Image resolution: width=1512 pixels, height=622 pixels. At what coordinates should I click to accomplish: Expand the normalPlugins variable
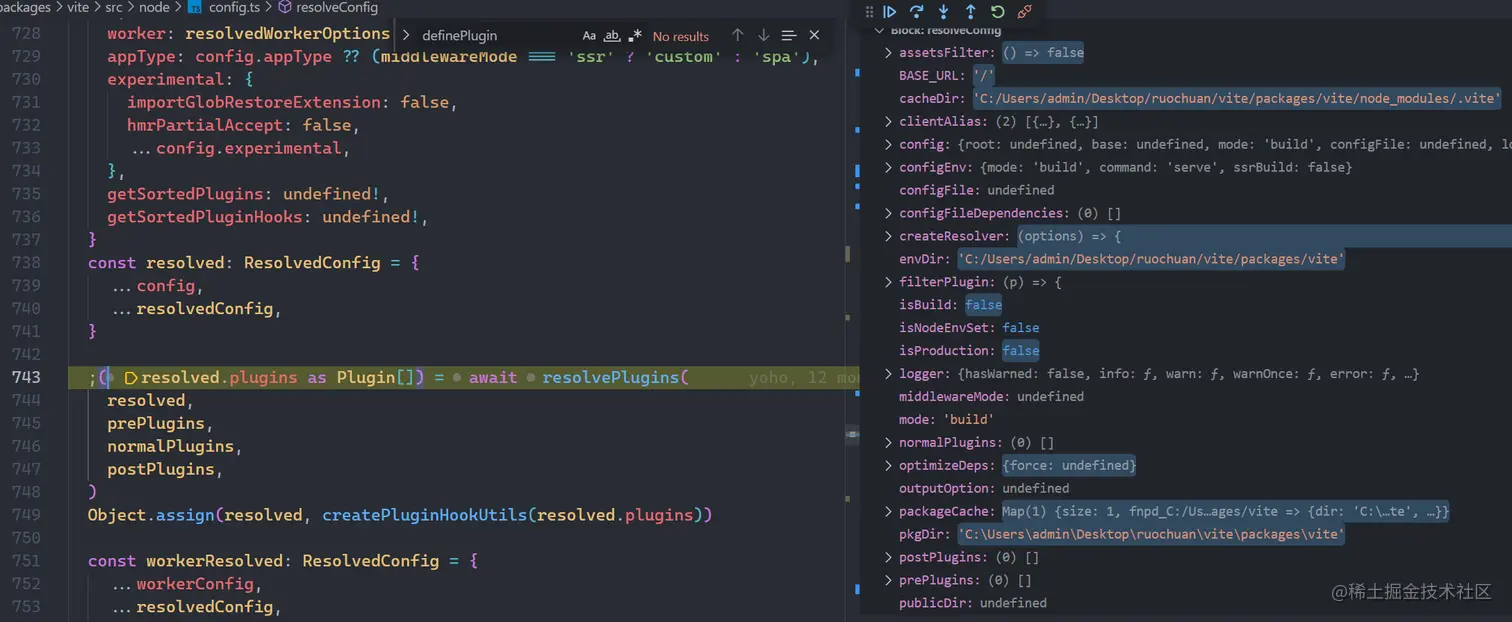pyautogui.click(x=888, y=443)
